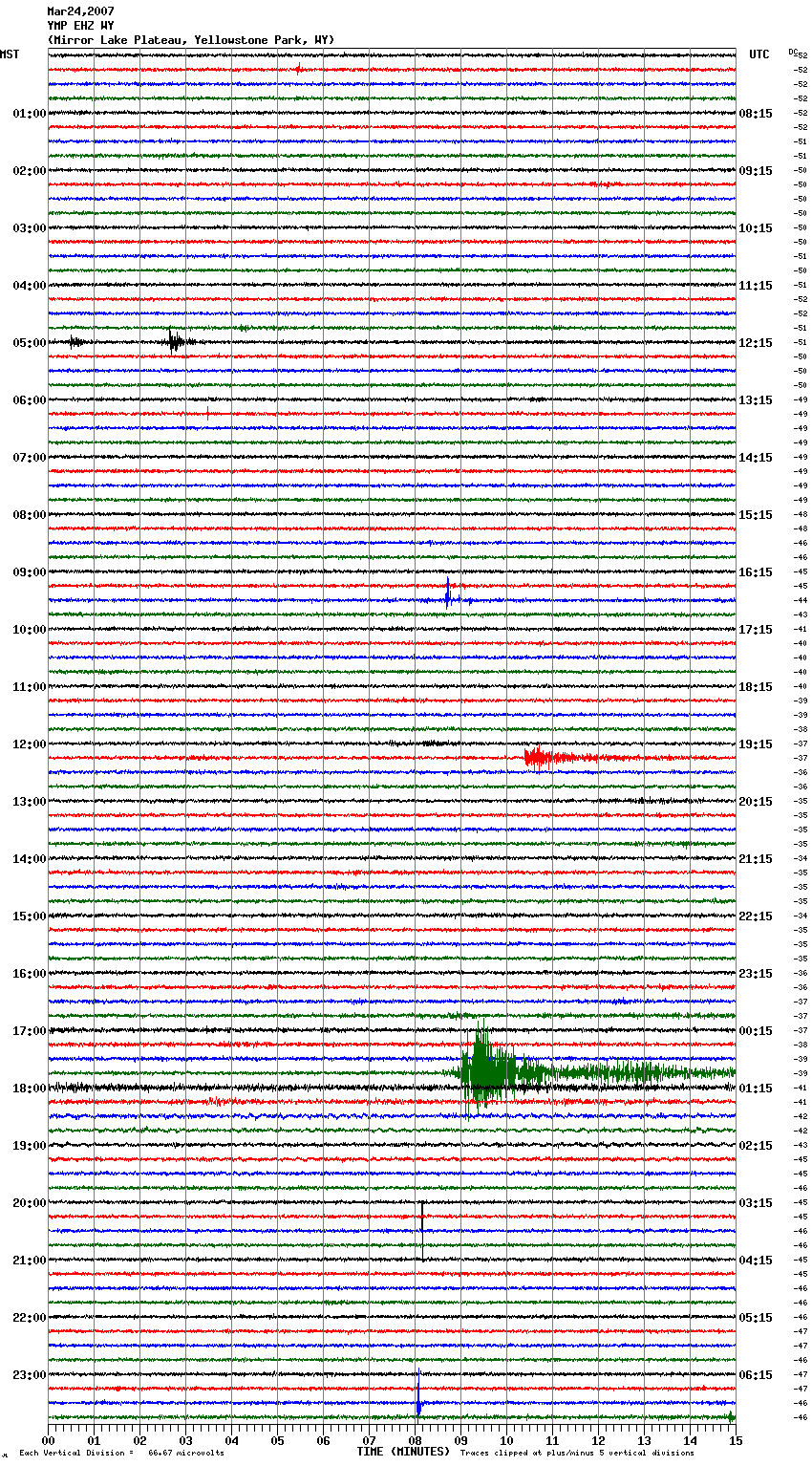Click the black event burst on the 05:00 trace
Screen dimensions: 812x1466
click(x=176, y=341)
